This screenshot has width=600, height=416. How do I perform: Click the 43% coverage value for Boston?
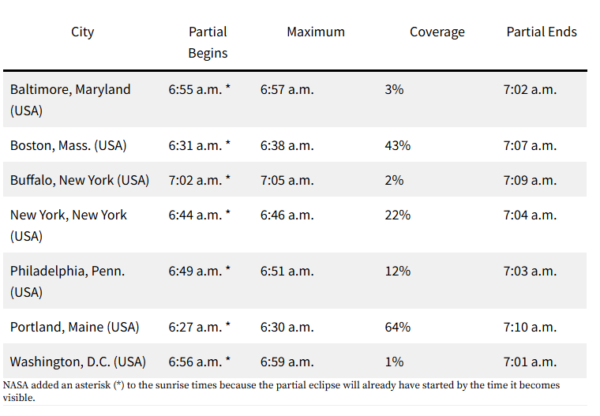(x=398, y=145)
